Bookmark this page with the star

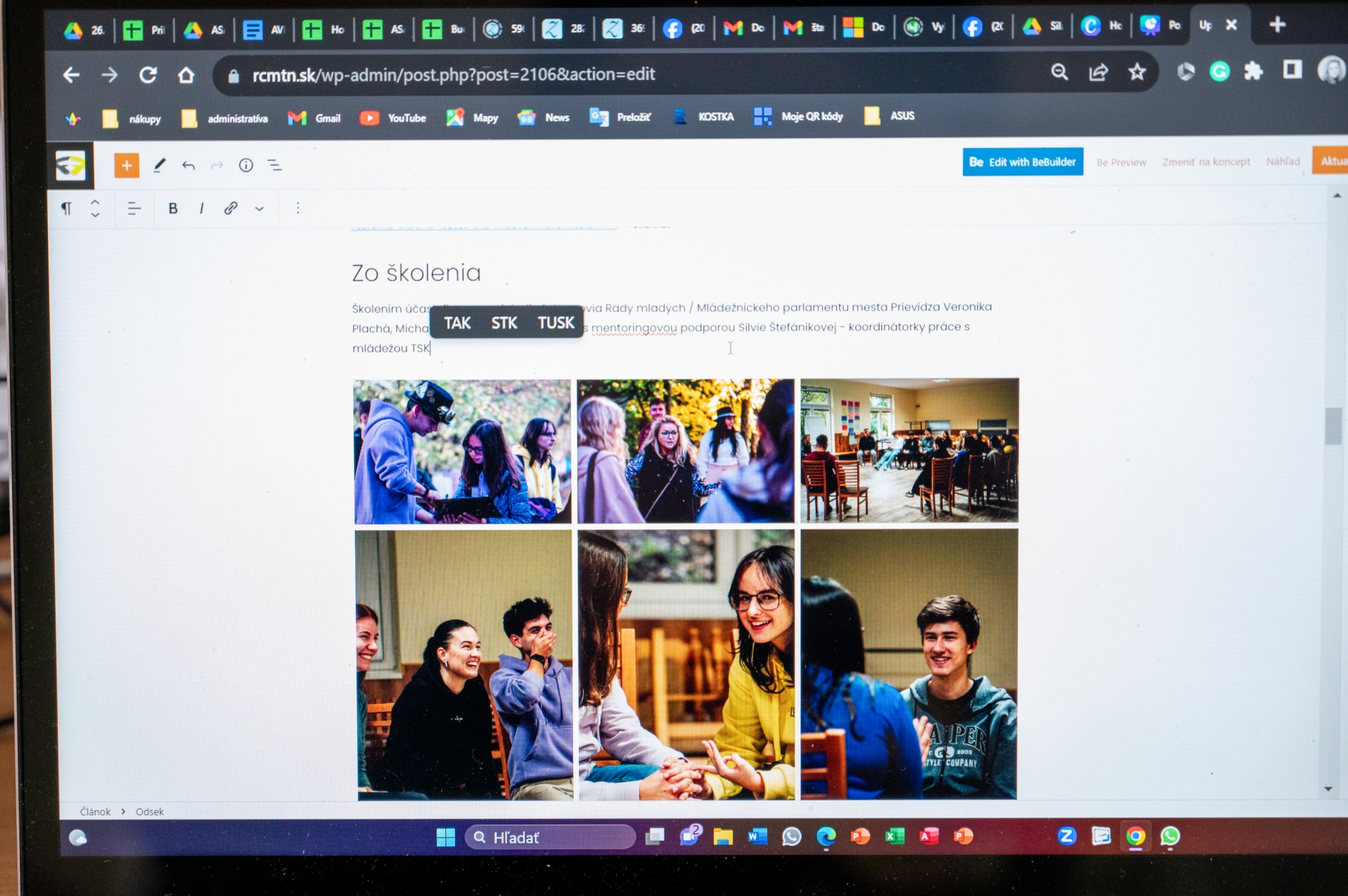1137,71
